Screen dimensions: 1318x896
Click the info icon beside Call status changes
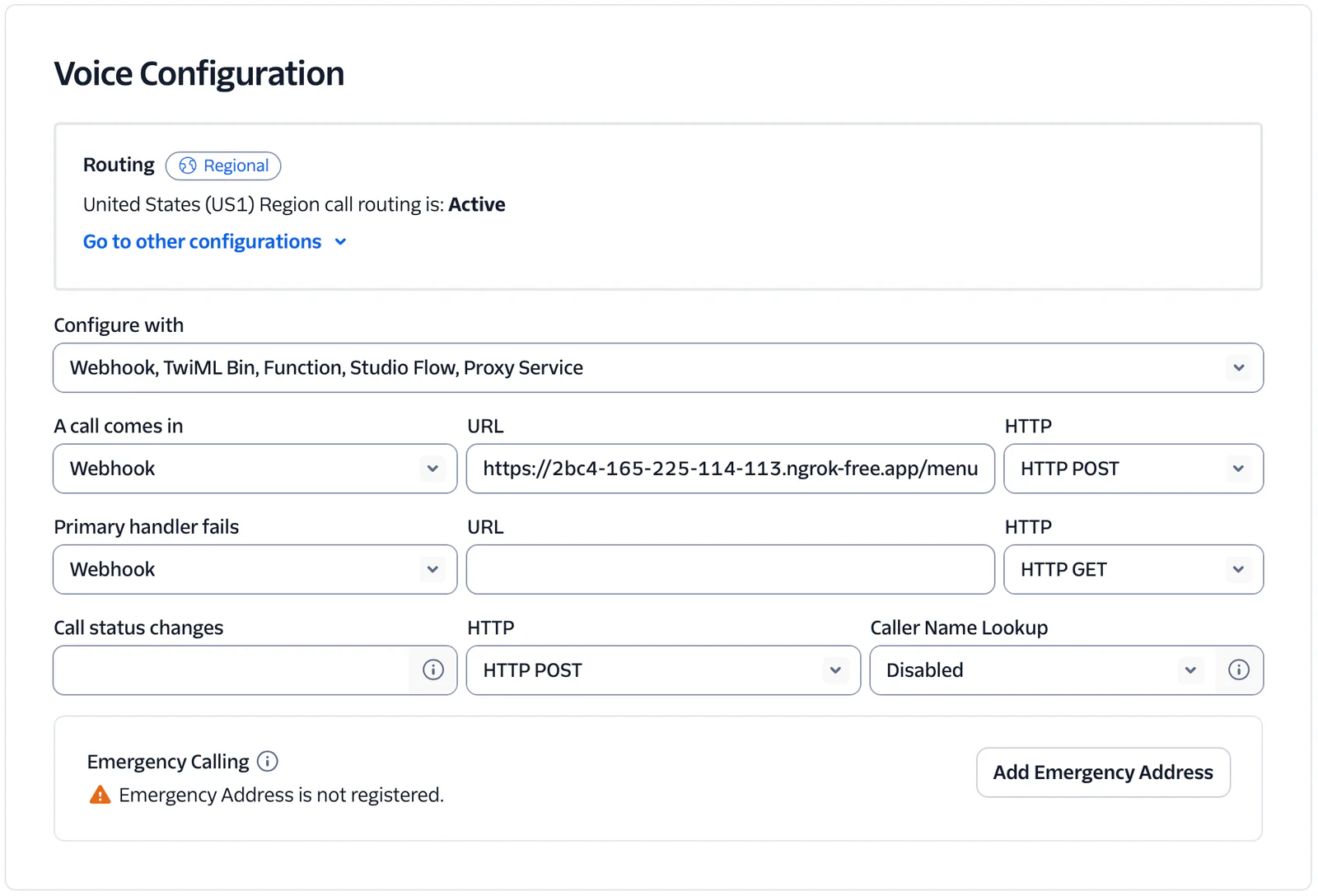click(x=432, y=670)
